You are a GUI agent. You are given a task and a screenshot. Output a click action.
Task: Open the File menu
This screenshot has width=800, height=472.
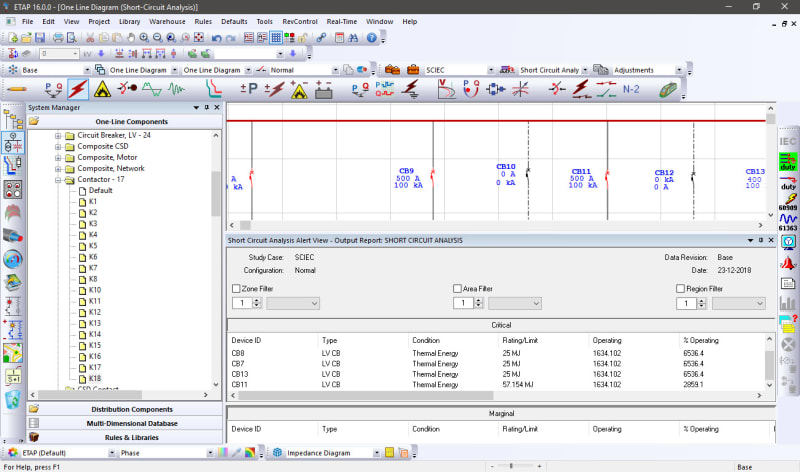[28, 21]
